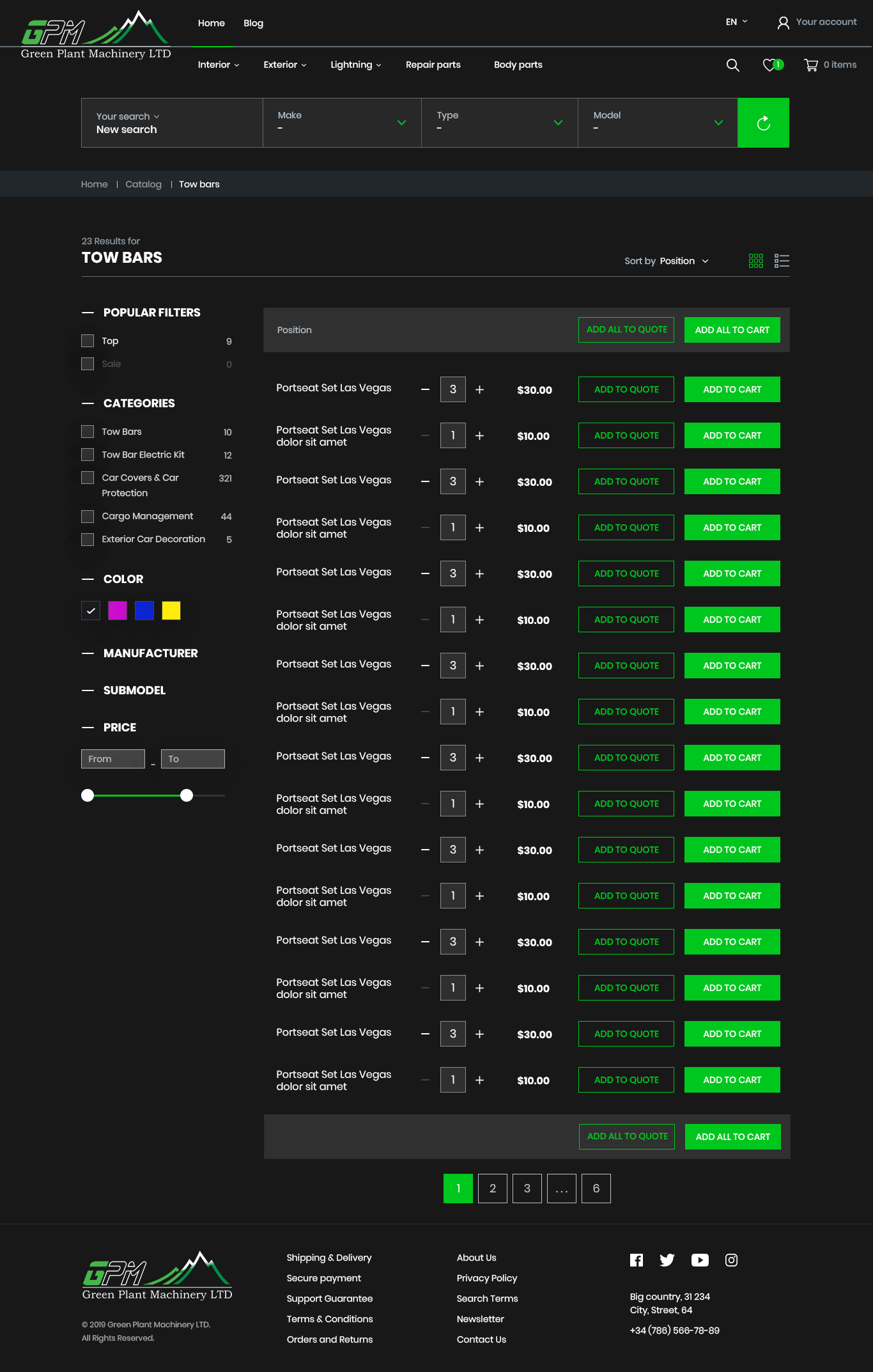Go to pagination page 2

coord(493,1189)
